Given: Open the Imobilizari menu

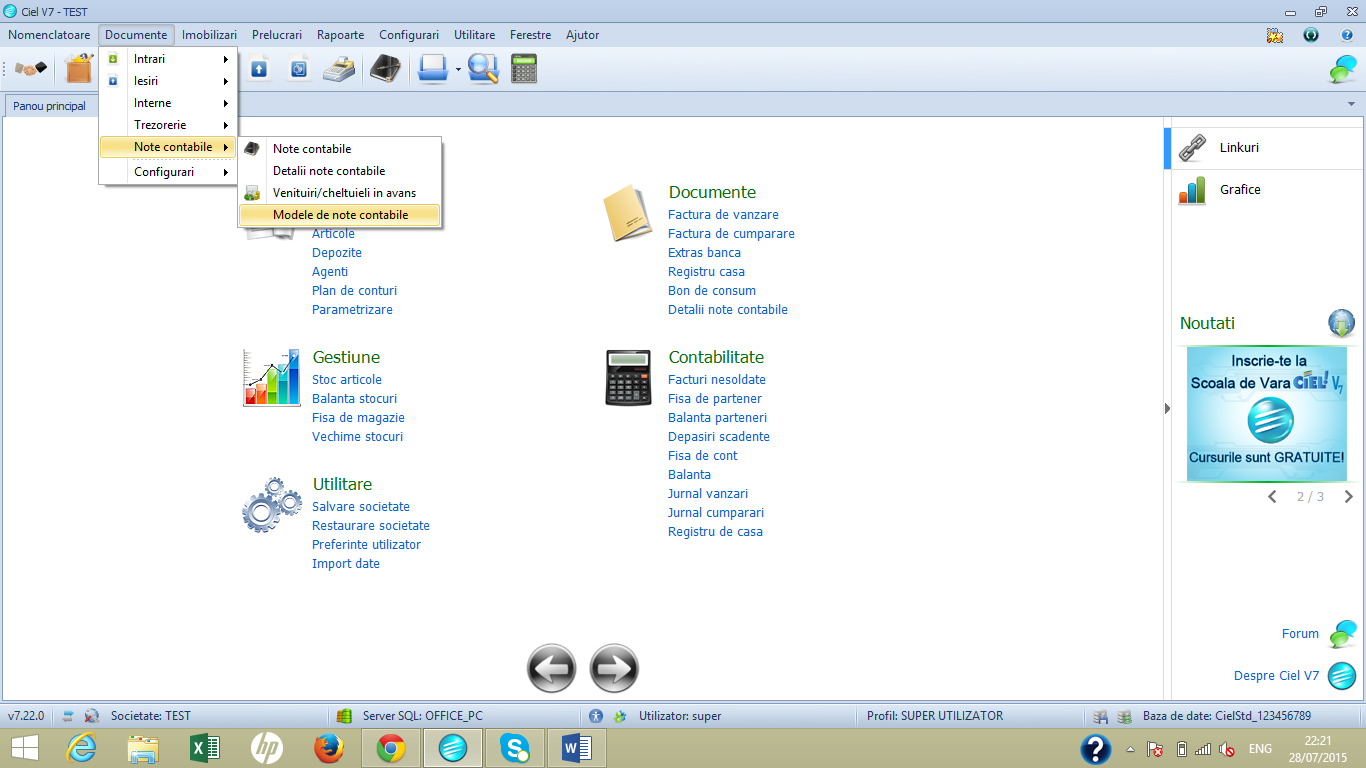Looking at the screenshot, I should click(x=210, y=35).
